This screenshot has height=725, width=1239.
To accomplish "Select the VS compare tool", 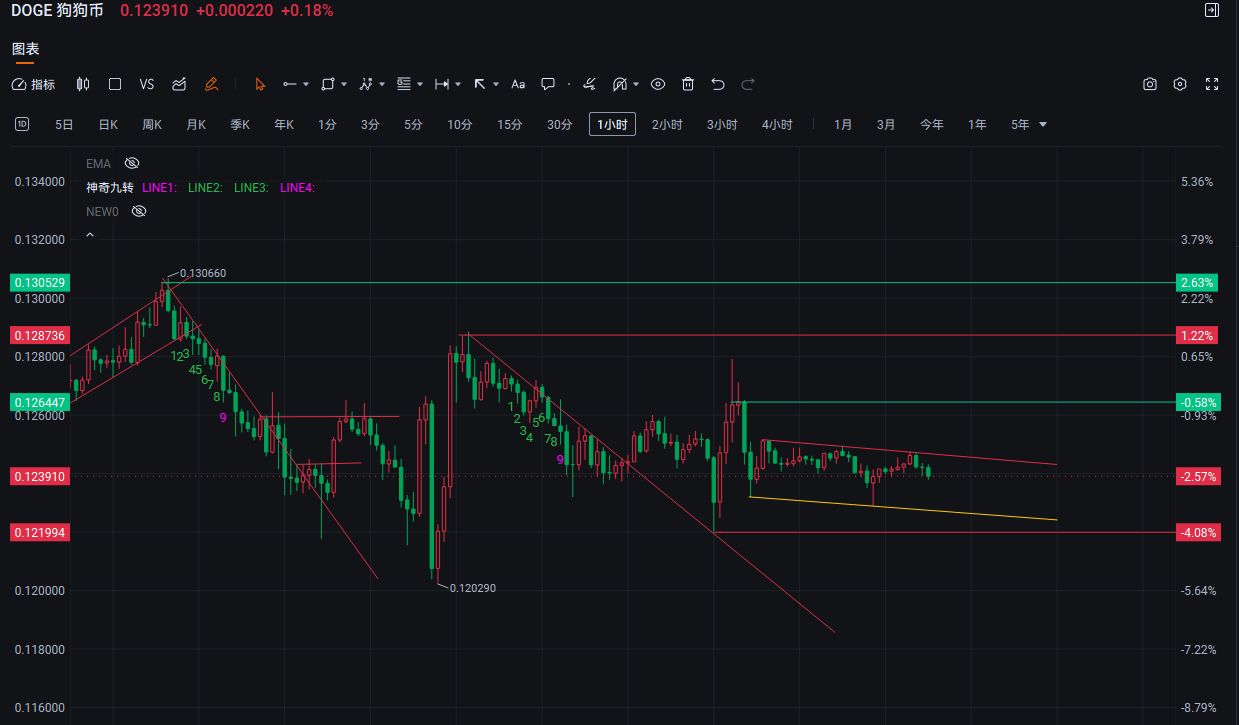I will coord(147,85).
